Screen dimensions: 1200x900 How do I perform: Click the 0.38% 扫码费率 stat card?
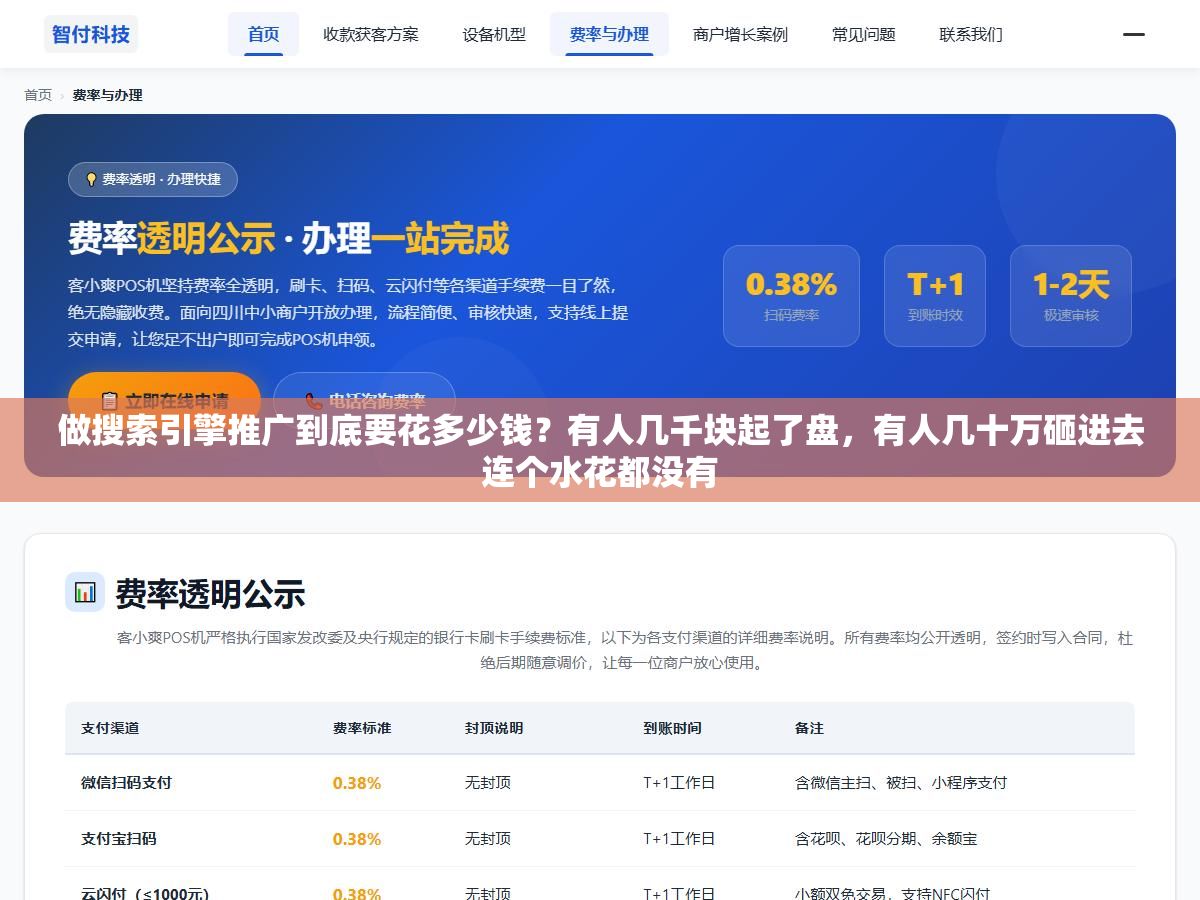[x=791, y=296]
